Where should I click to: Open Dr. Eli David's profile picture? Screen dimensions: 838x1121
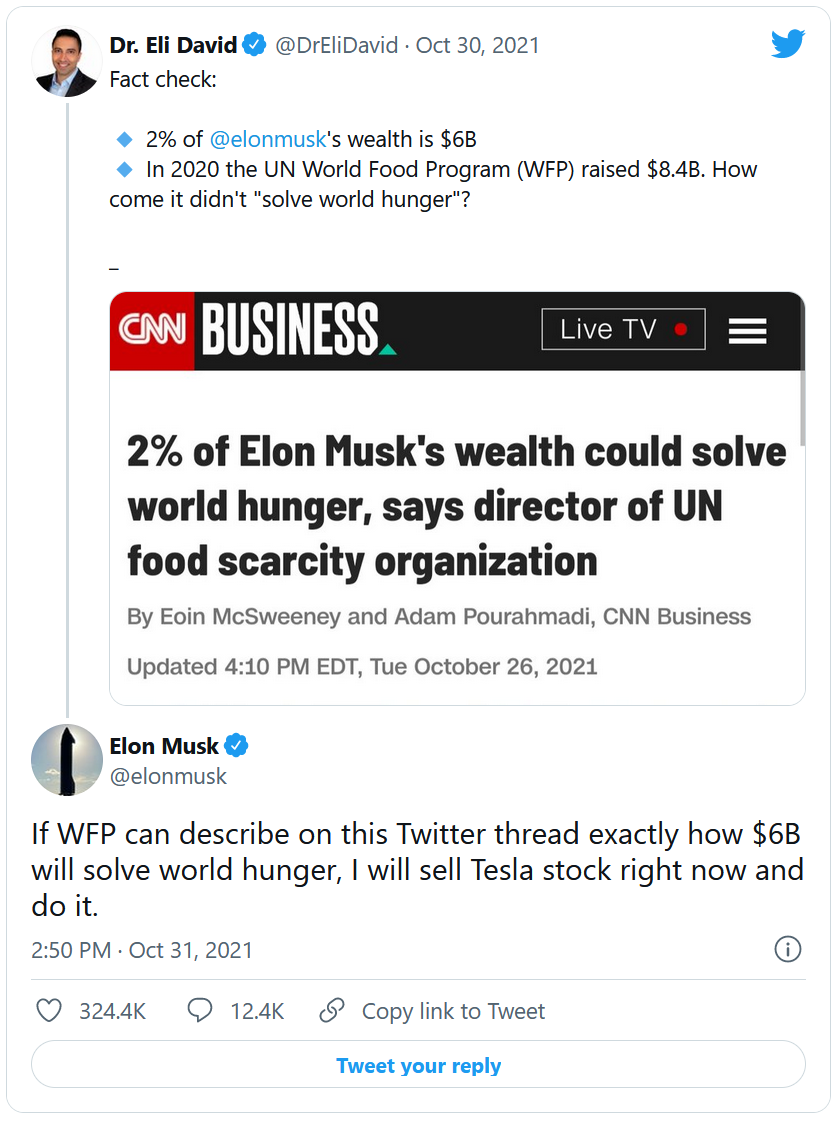[x=67, y=62]
